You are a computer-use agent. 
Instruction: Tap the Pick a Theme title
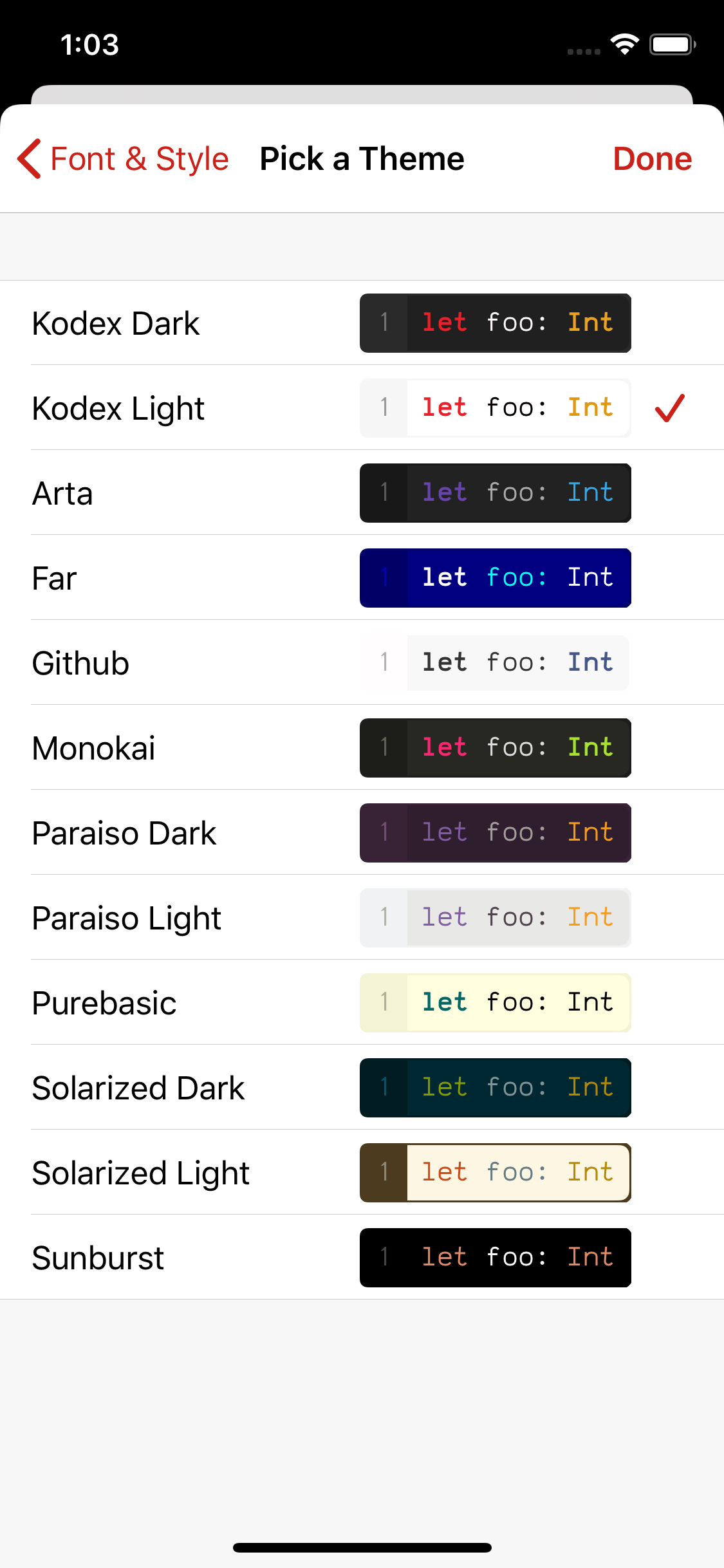point(361,158)
